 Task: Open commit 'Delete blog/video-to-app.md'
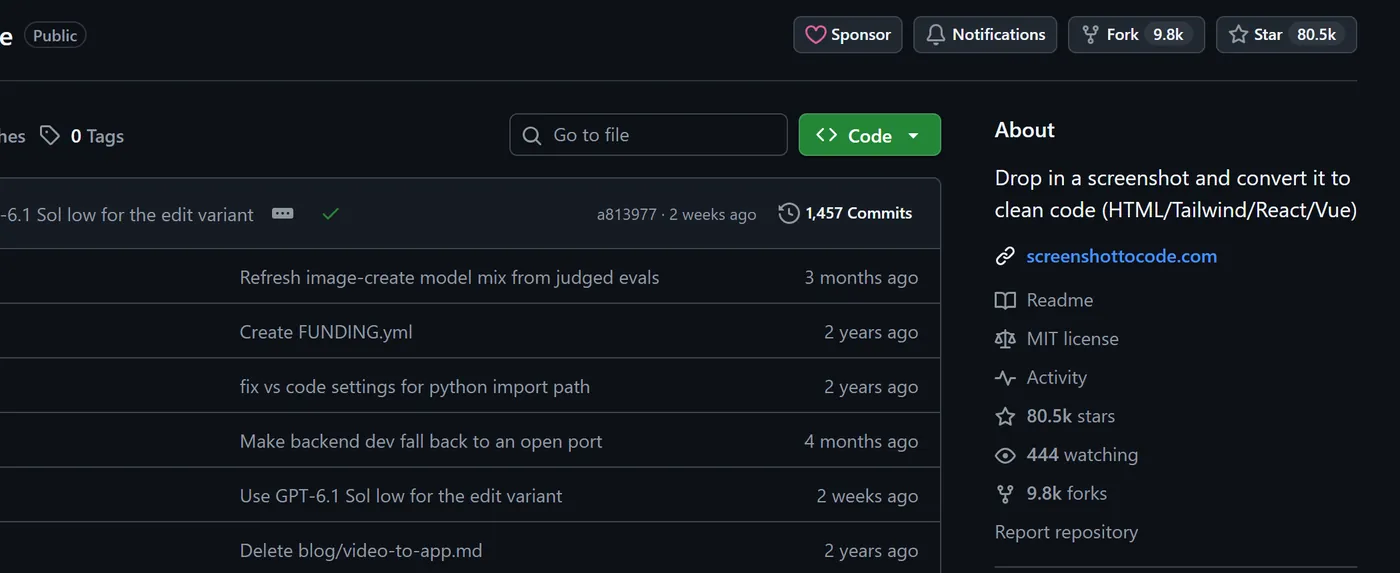point(361,551)
